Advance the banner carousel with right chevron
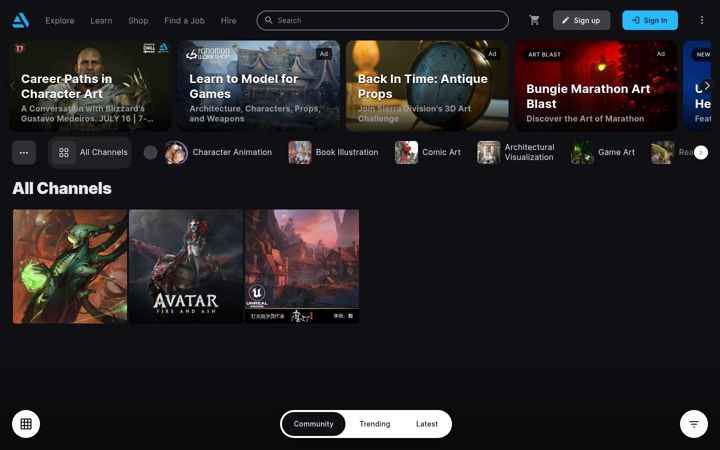 click(x=707, y=86)
